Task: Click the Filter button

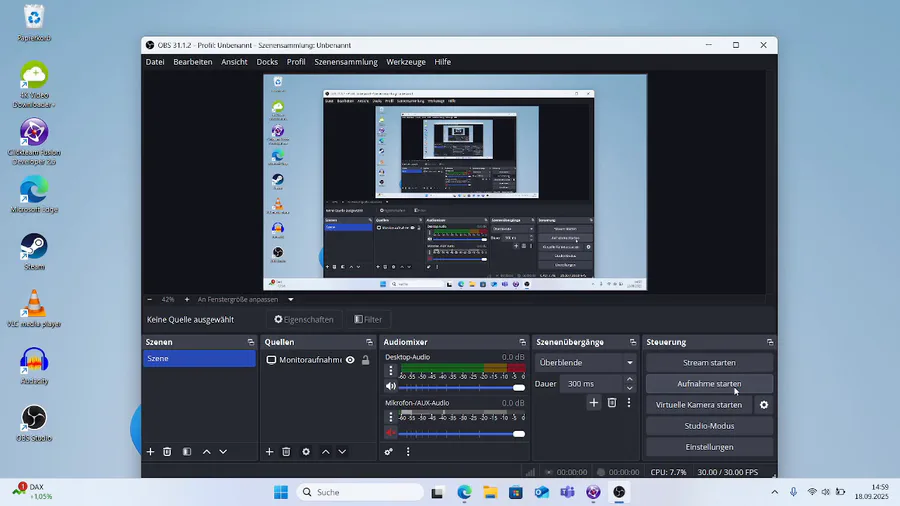Action: point(368,320)
